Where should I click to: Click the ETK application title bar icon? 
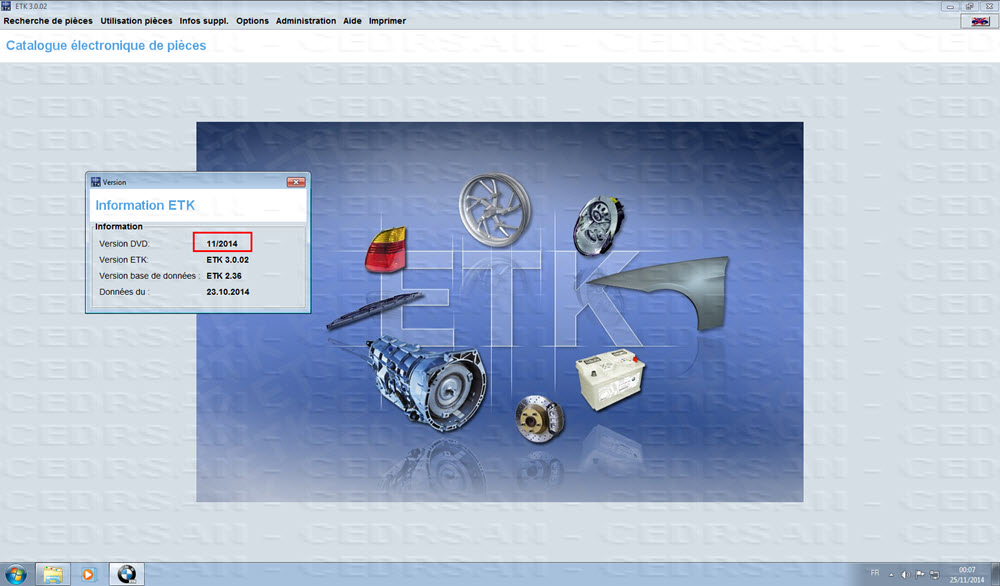[x=6, y=6]
